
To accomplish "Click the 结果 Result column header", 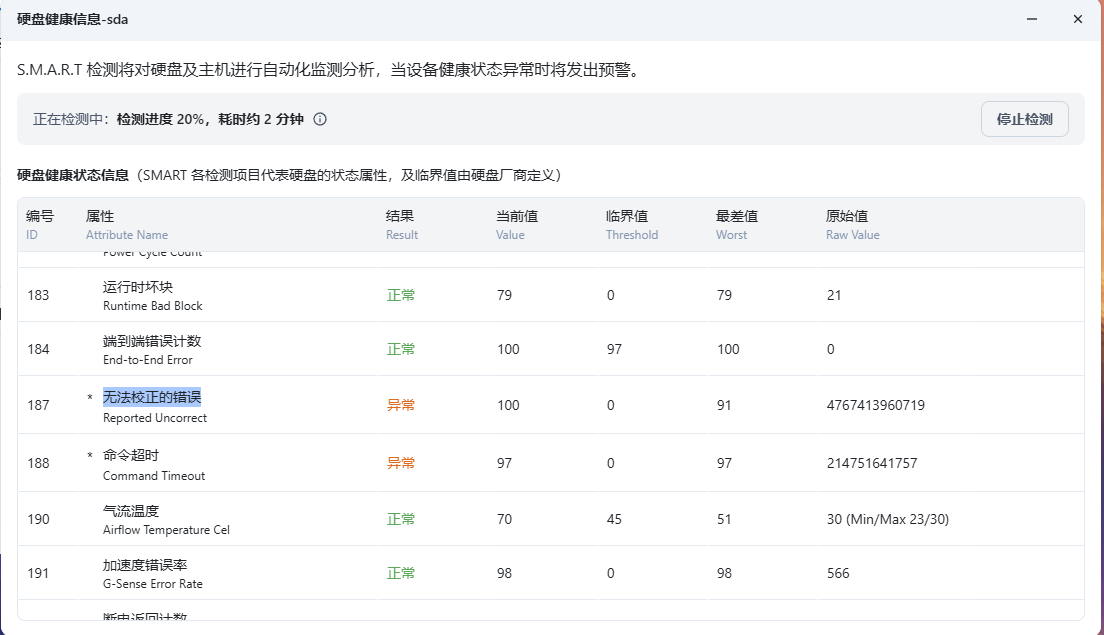I will coord(402,225).
